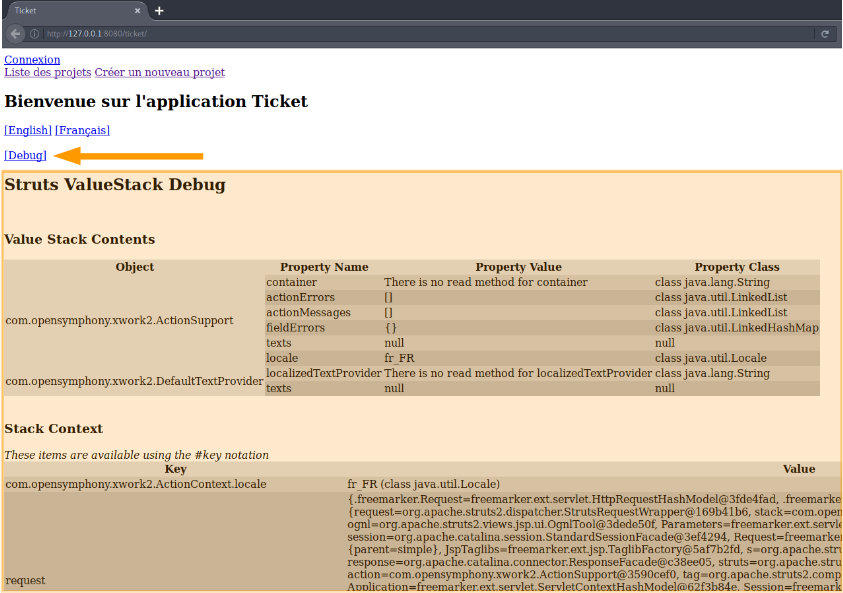Click the Value Stack Contents heading
The height and width of the screenshot is (593, 843).
pos(80,239)
